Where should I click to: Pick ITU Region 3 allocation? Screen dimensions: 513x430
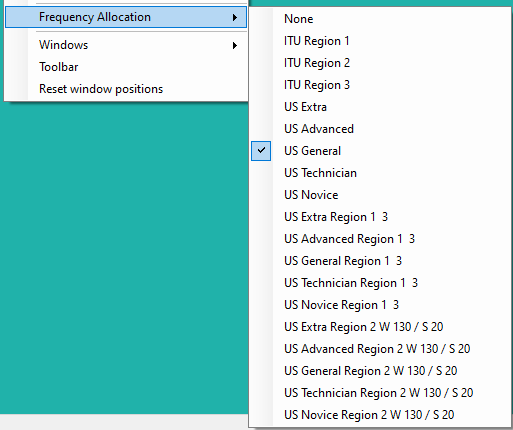(x=380, y=85)
